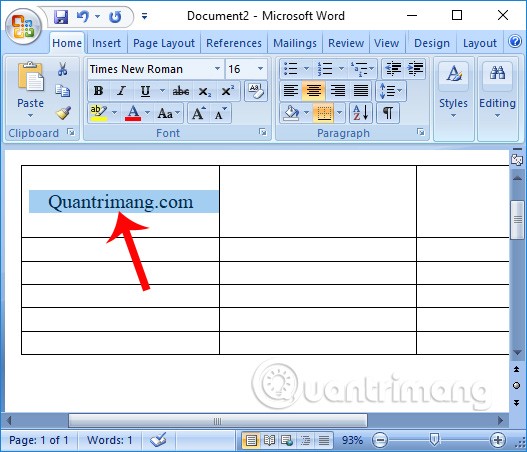Click zoom slider handle
Image resolution: width=527 pixels, height=452 pixels.
tap(434, 439)
